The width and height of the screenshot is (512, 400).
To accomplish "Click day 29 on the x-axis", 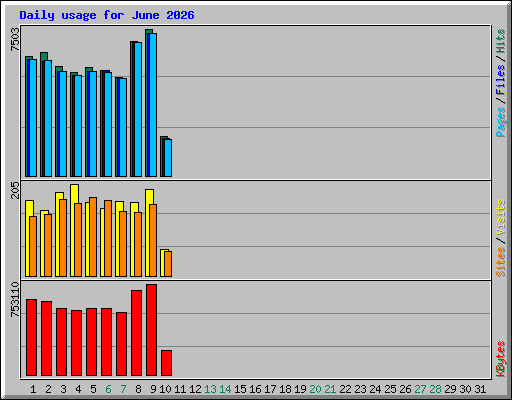I will coord(450,389).
